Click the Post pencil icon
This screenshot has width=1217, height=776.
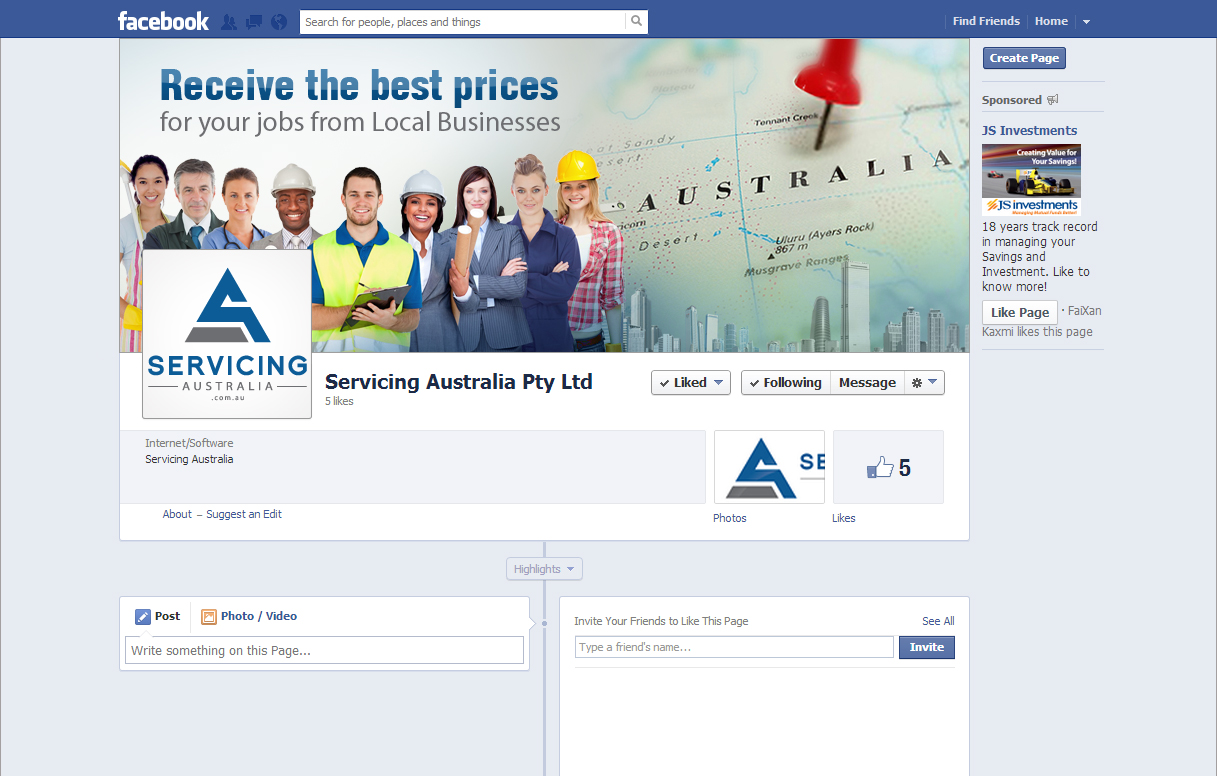[143, 617]
